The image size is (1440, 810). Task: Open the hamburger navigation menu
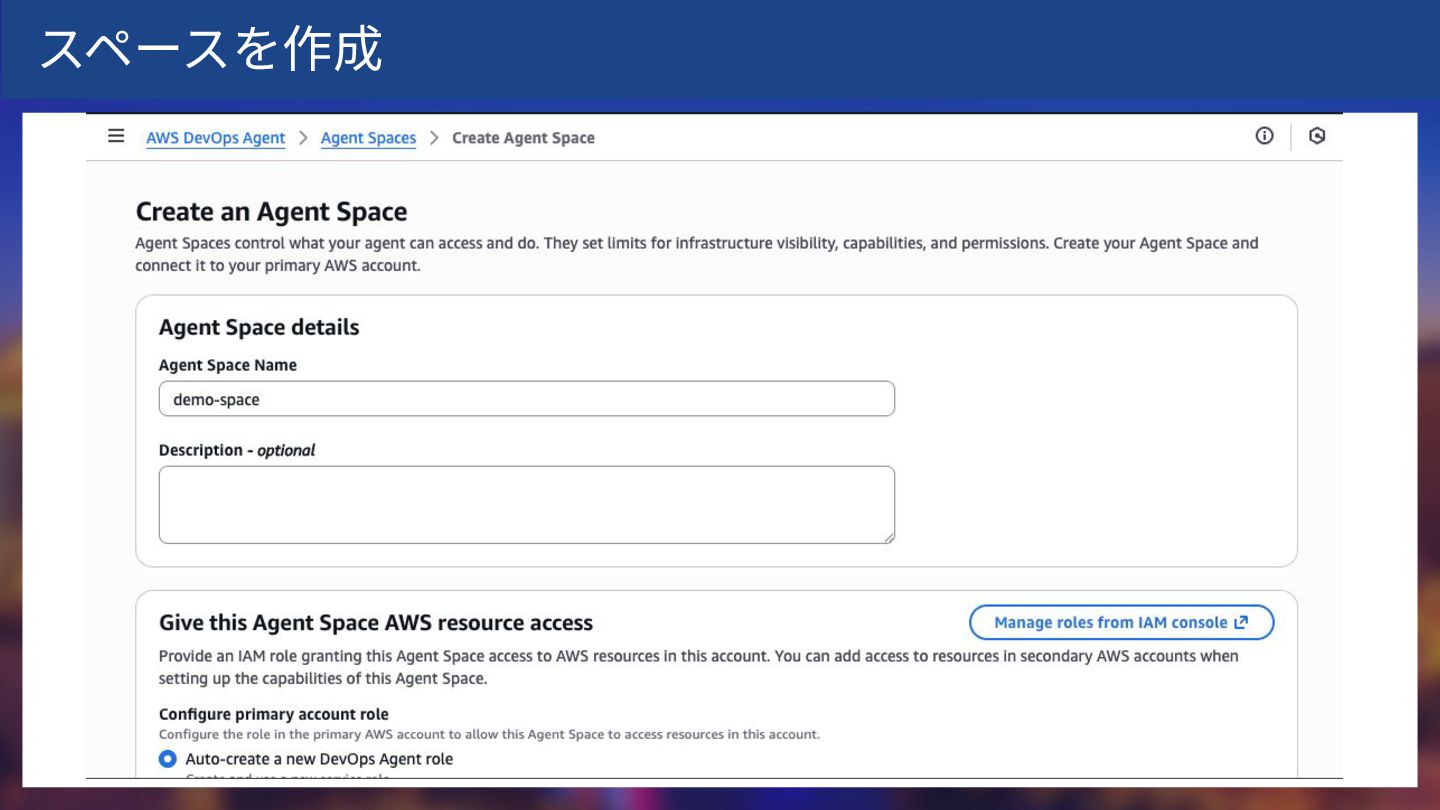[x=116, y=136]
